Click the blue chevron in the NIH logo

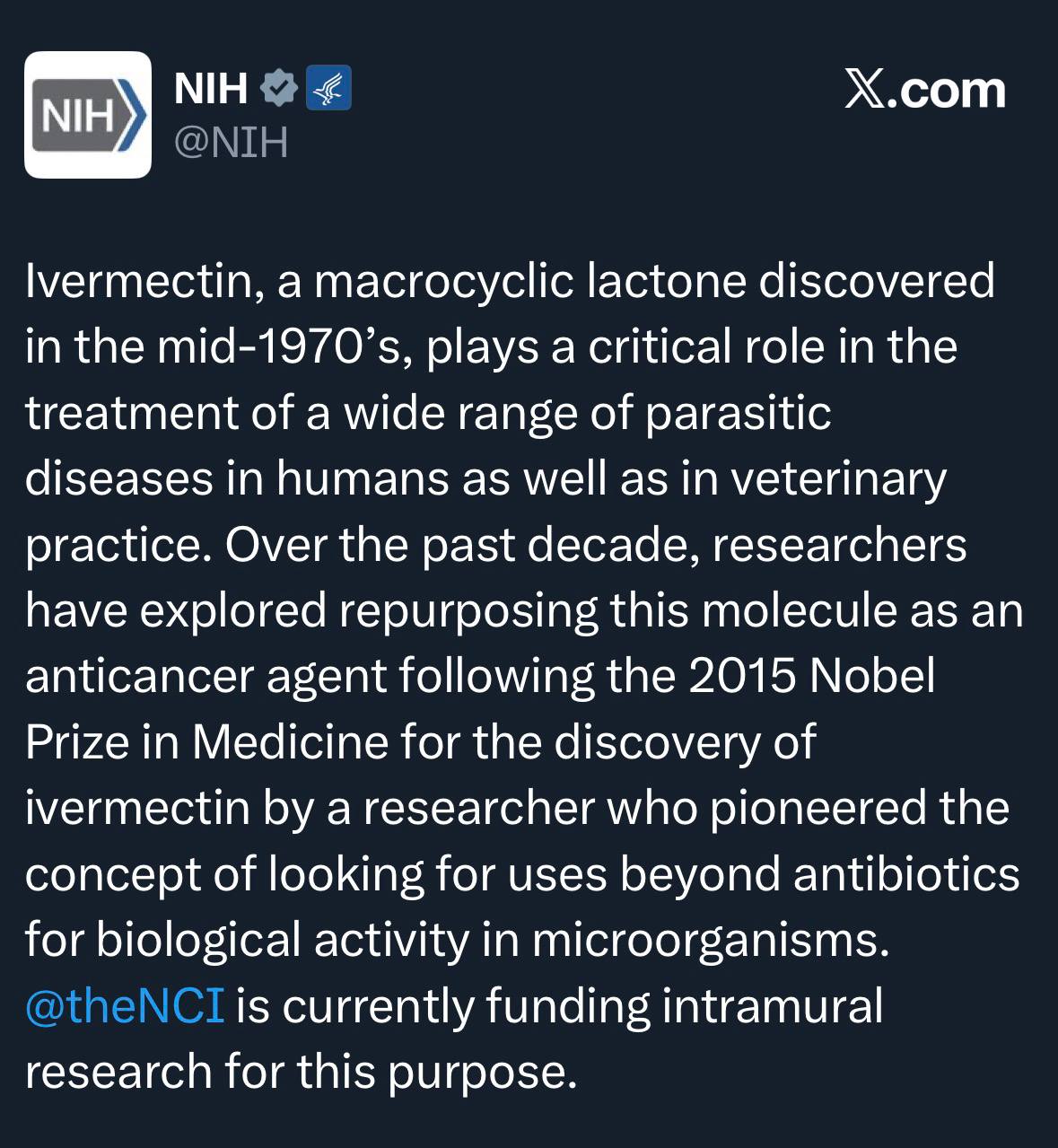pos(133,116)
